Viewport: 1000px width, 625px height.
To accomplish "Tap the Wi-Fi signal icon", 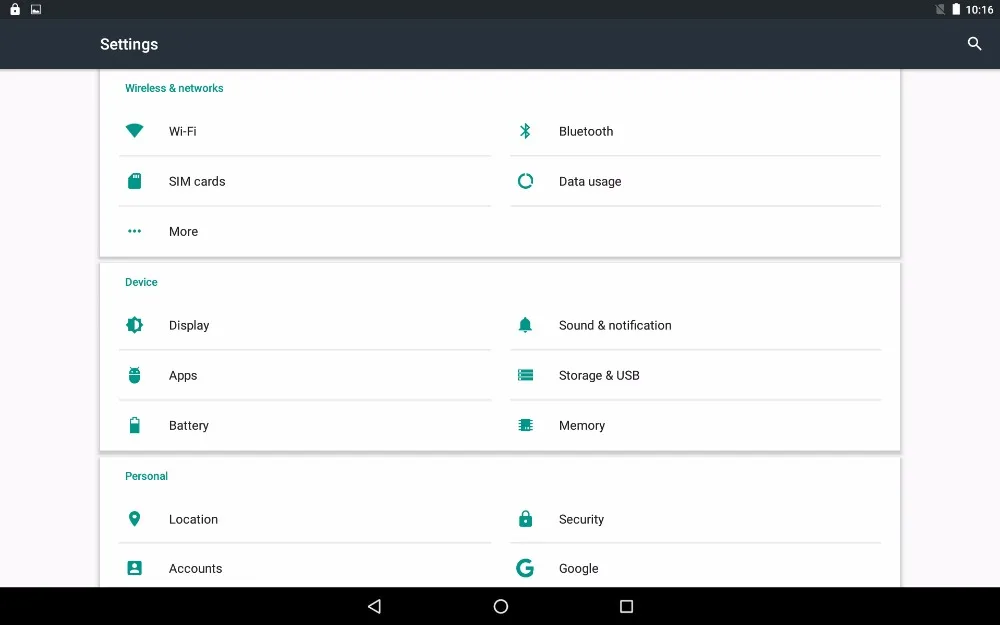I will click(x=135, y=131).
